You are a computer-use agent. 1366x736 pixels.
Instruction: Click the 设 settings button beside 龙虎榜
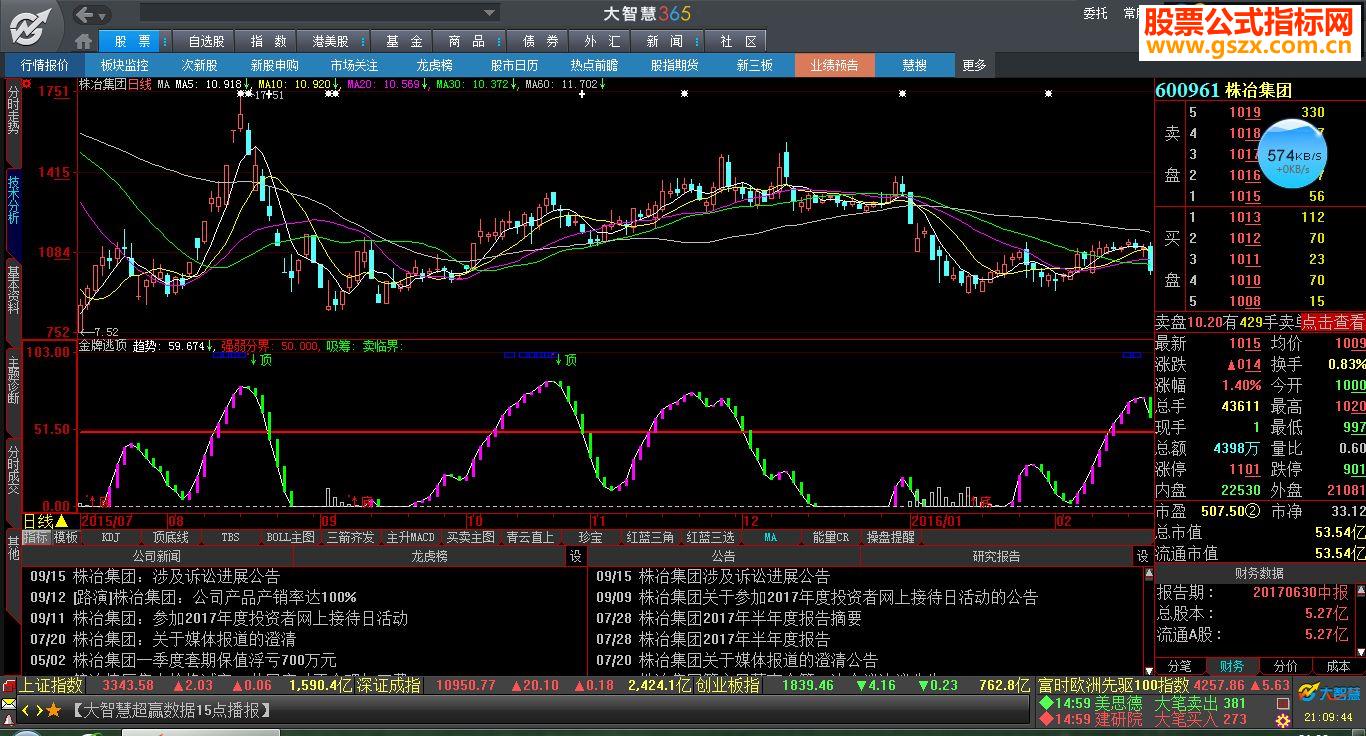tap(575, 556)
